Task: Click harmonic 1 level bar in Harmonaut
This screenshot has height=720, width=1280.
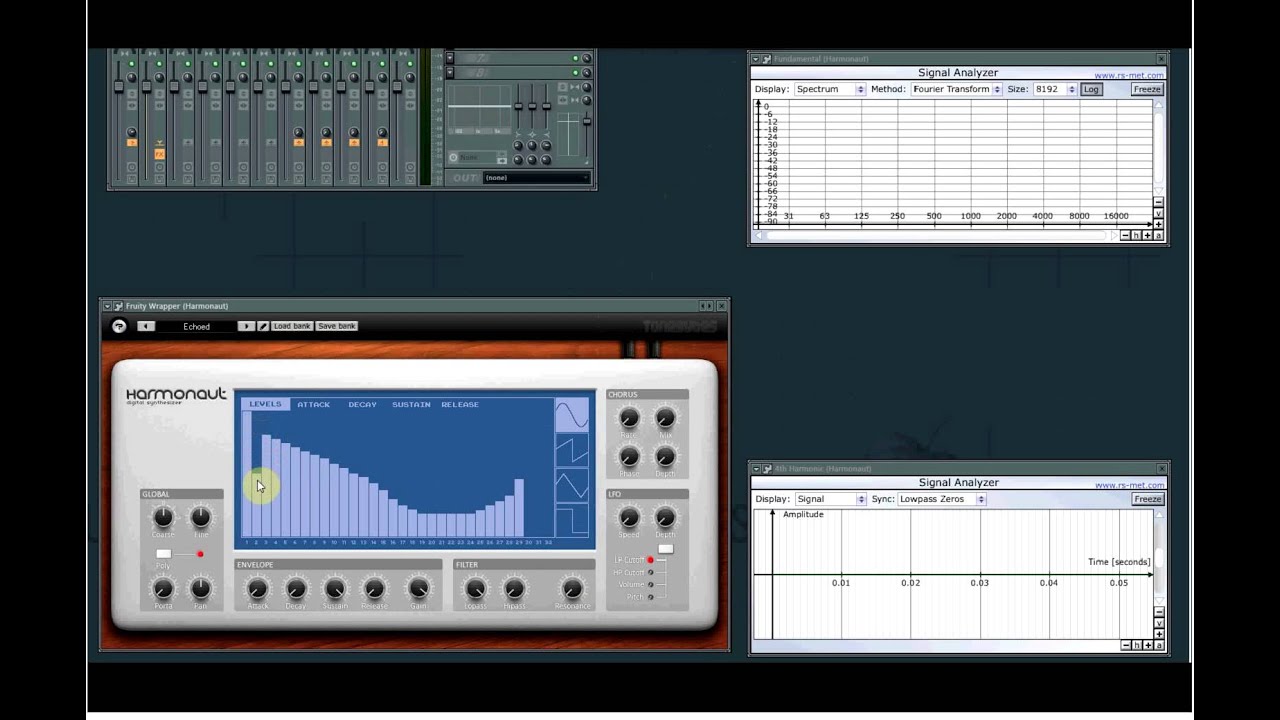Action: pos(246,473)
